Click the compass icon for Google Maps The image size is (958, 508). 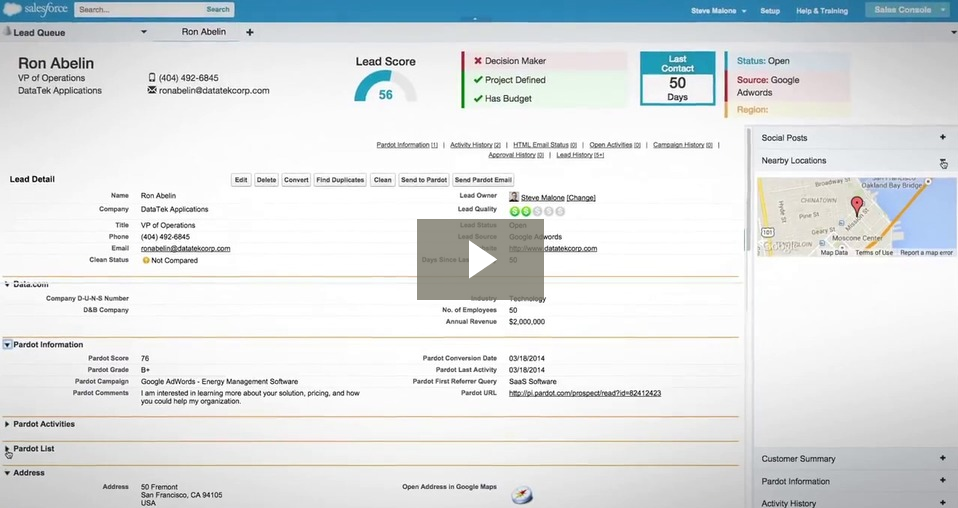click(522, 495)
